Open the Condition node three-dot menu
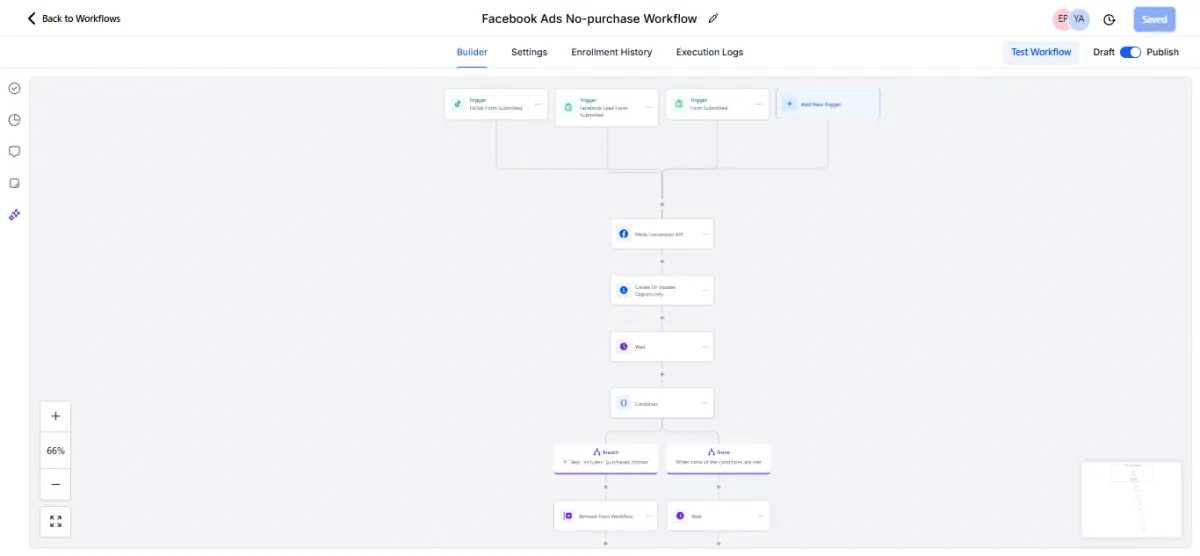Image resolution: width=1200 pixels, height=556 pixels. [x=704, y=403]
